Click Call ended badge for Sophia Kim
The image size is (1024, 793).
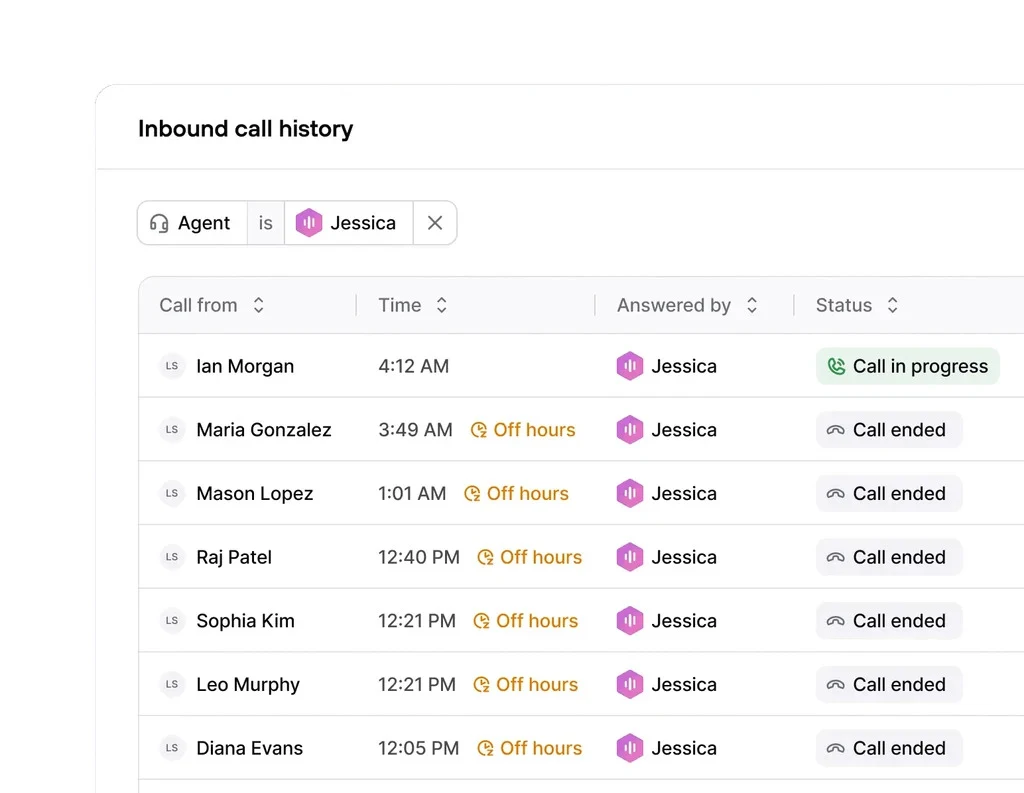889,621
